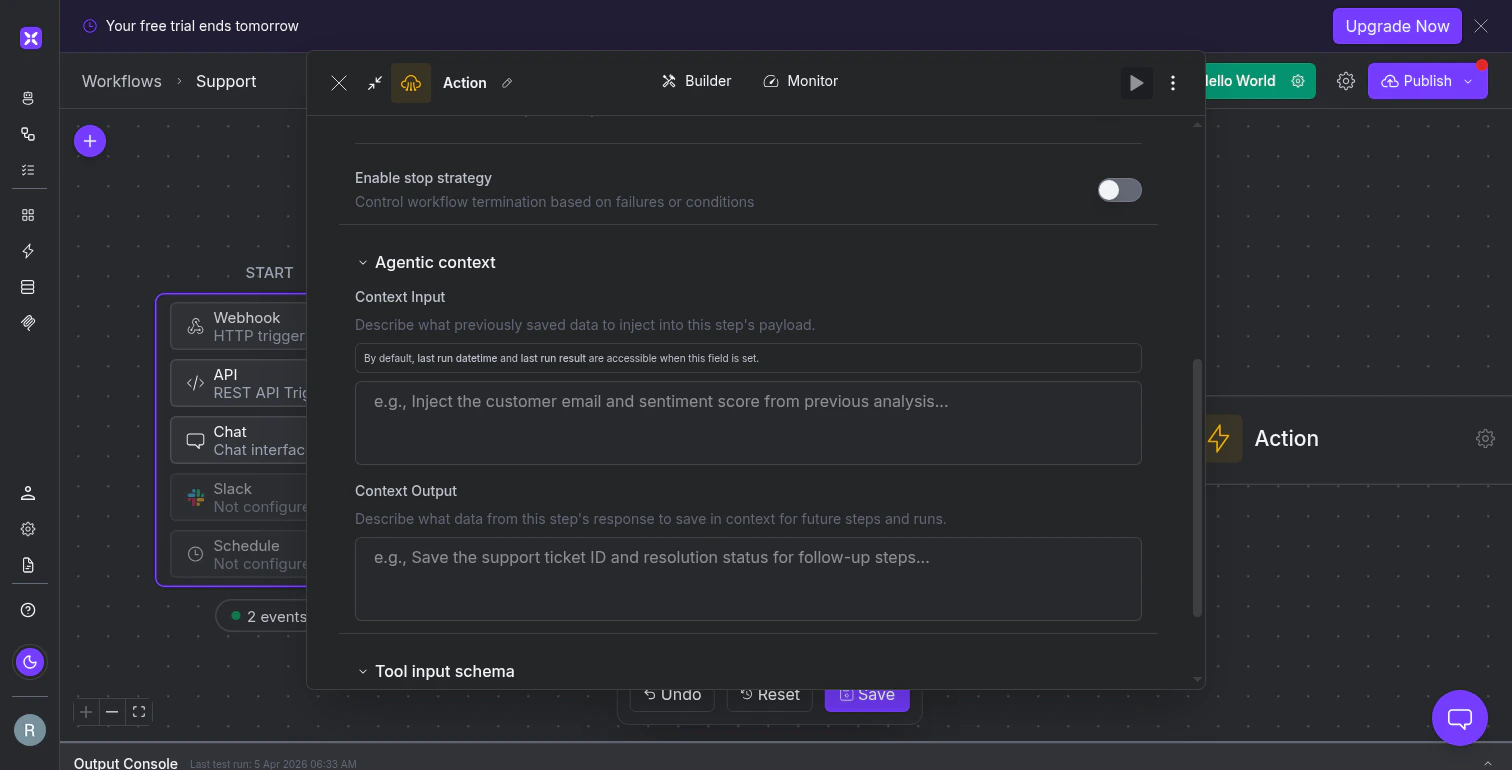Open the agents robot icon in sidebar
This screenshot has width=1512, height=770.
click(x=28, y=98)
